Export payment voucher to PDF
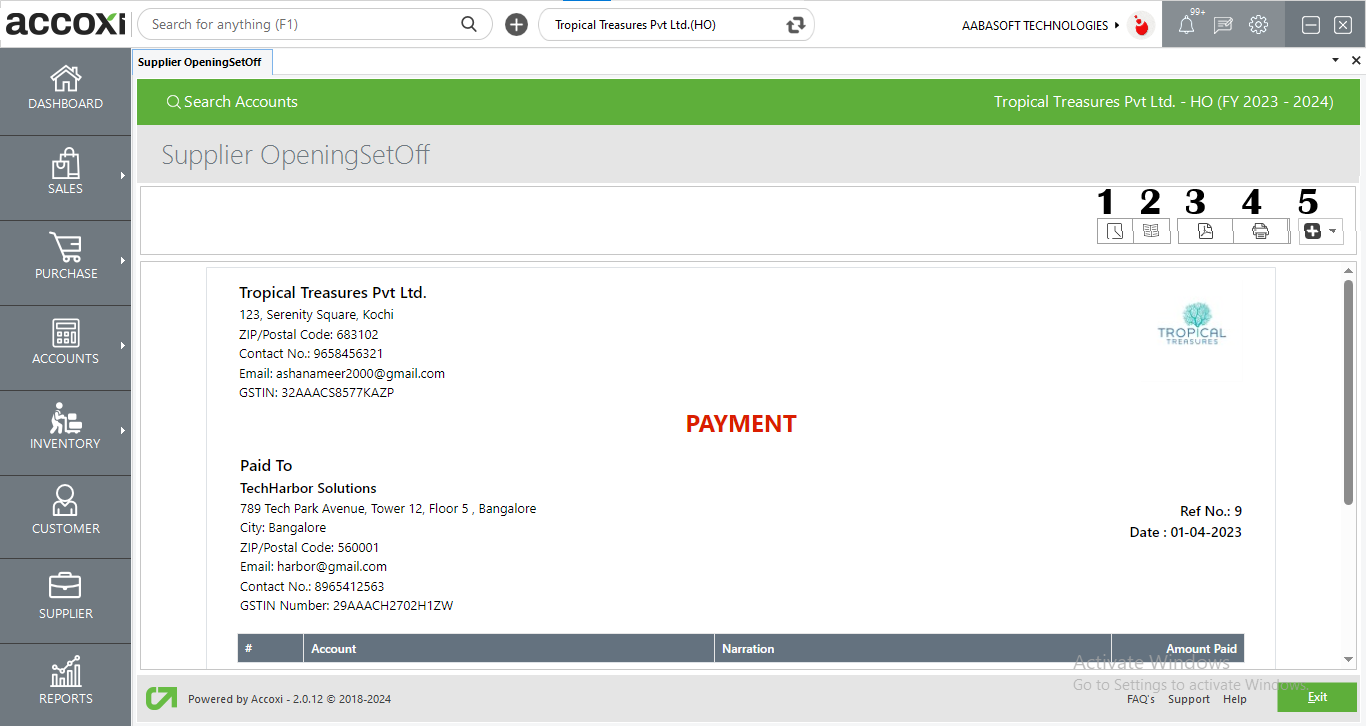Image resolution: width=1366 pixels, height=726 pixels. coord(1205,232)
